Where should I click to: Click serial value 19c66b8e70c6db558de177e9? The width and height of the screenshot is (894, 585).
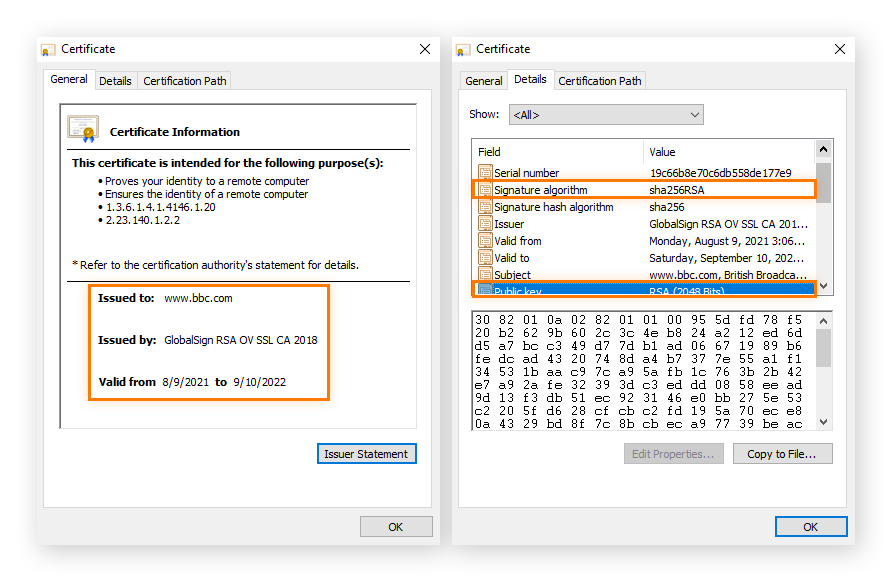[x=721, y=173]
